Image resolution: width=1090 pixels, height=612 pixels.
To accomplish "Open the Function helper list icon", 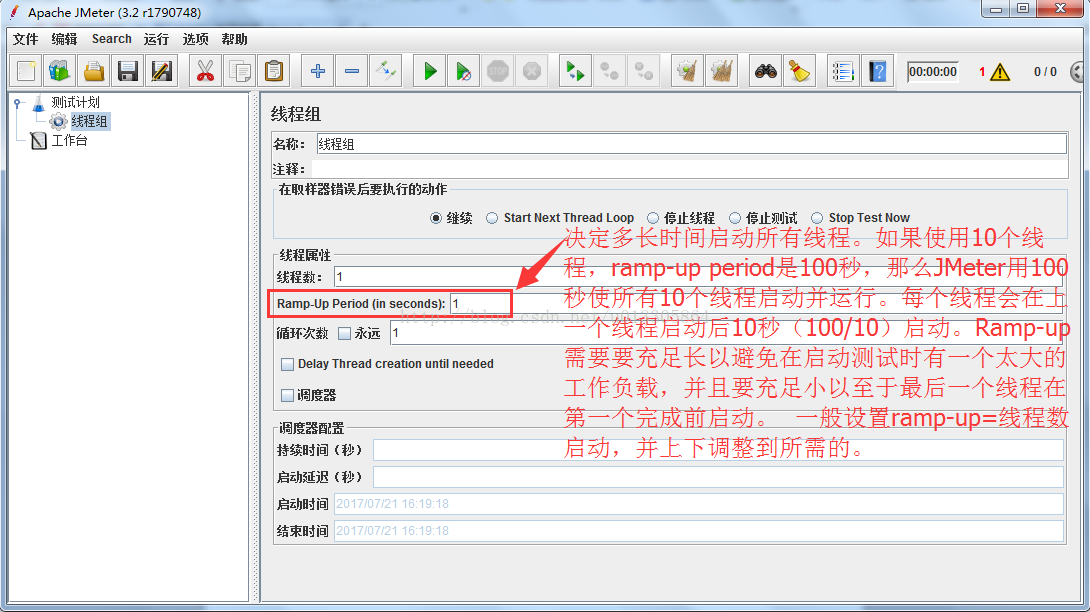I will (843, 71).
